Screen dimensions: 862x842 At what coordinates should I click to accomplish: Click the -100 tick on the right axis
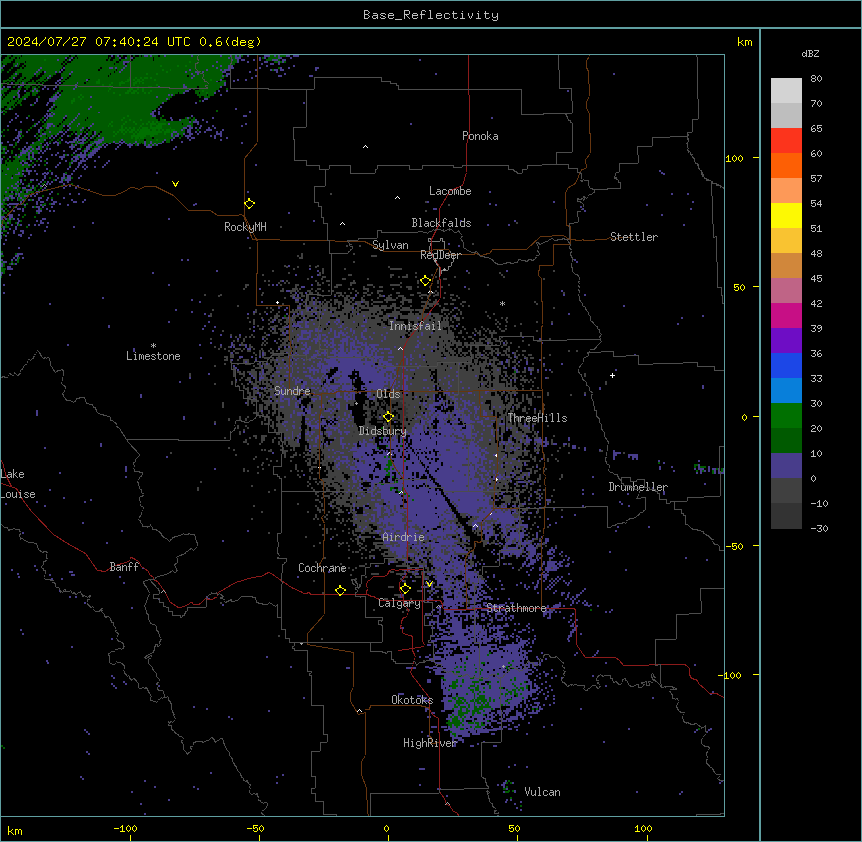point(731,675)
